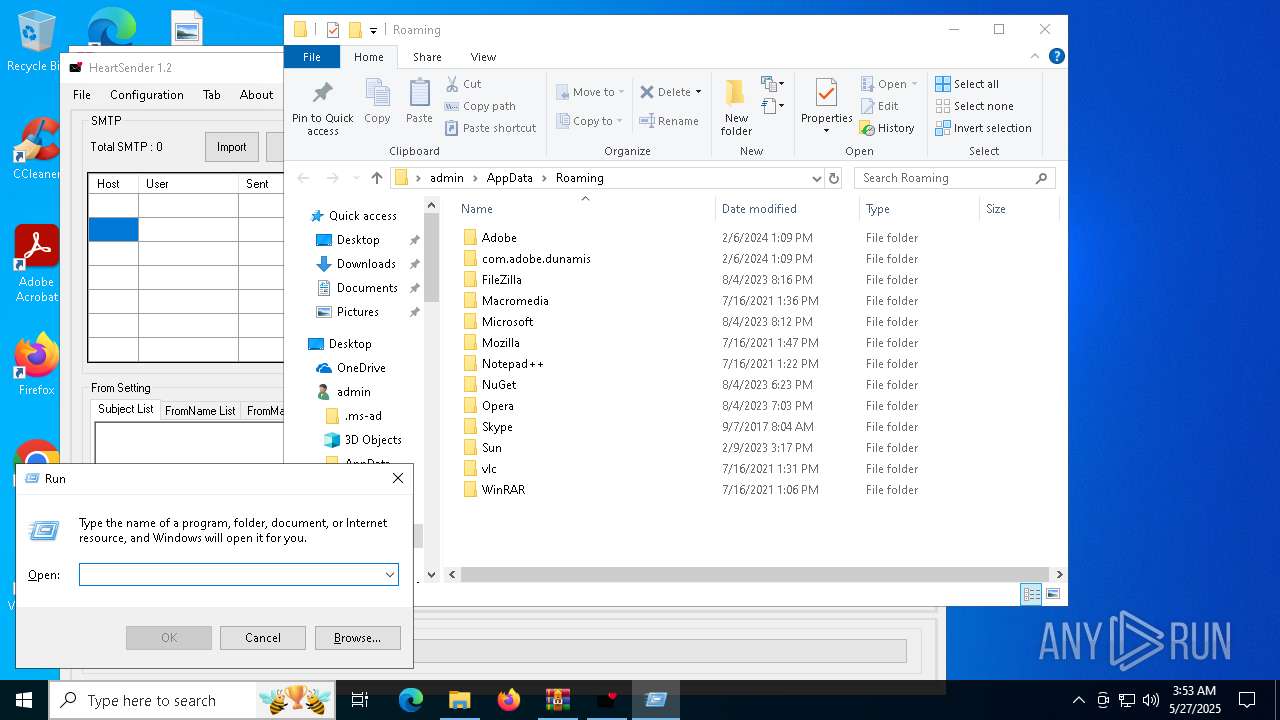Image resolution: width=1280 pixels, height=720 pixels.
Task: Open Run dialog Open combo dropdown
Action: pos(389,575)
